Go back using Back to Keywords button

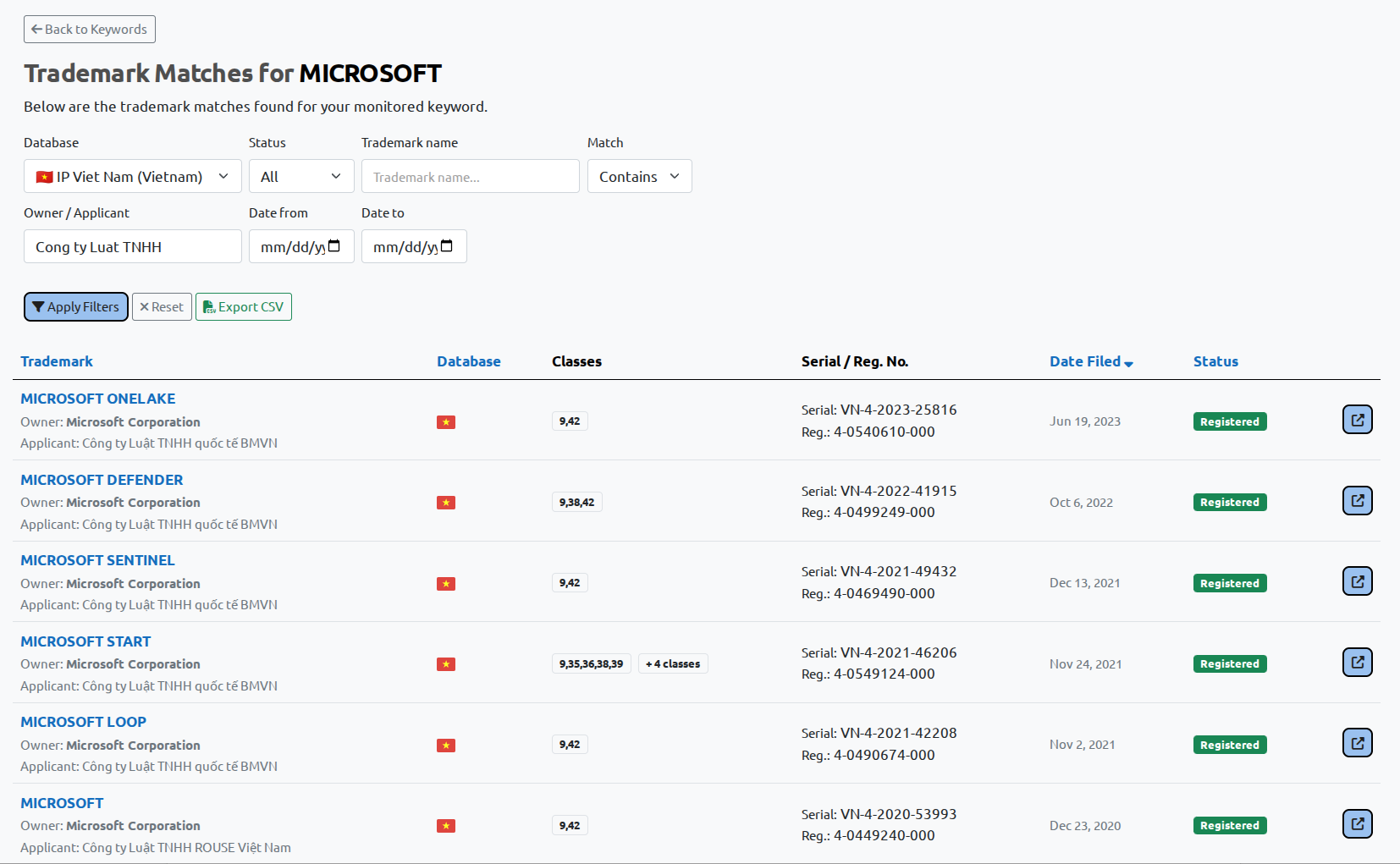(90, 29)
